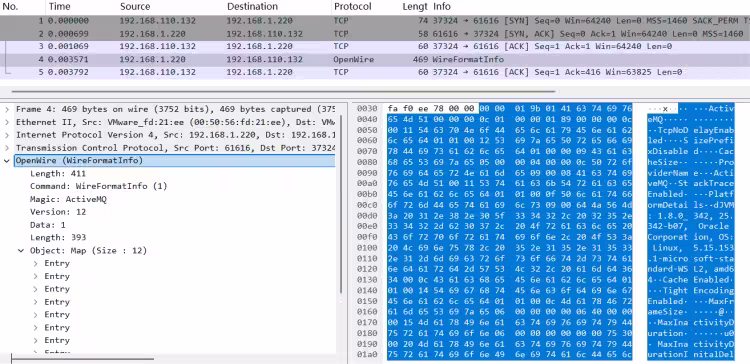
Task: Select the Version: 12 field
Action: [x=58, y=212]
